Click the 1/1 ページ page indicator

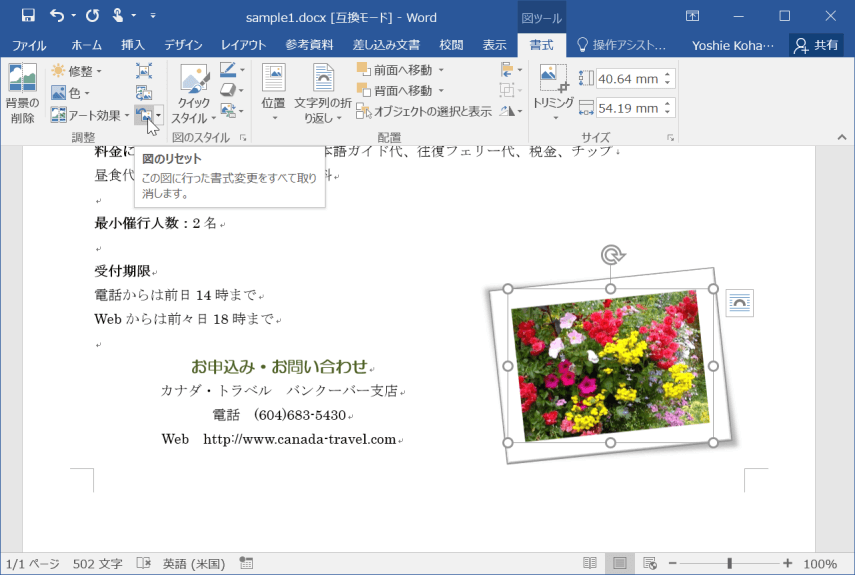click(x=32, y=564)
